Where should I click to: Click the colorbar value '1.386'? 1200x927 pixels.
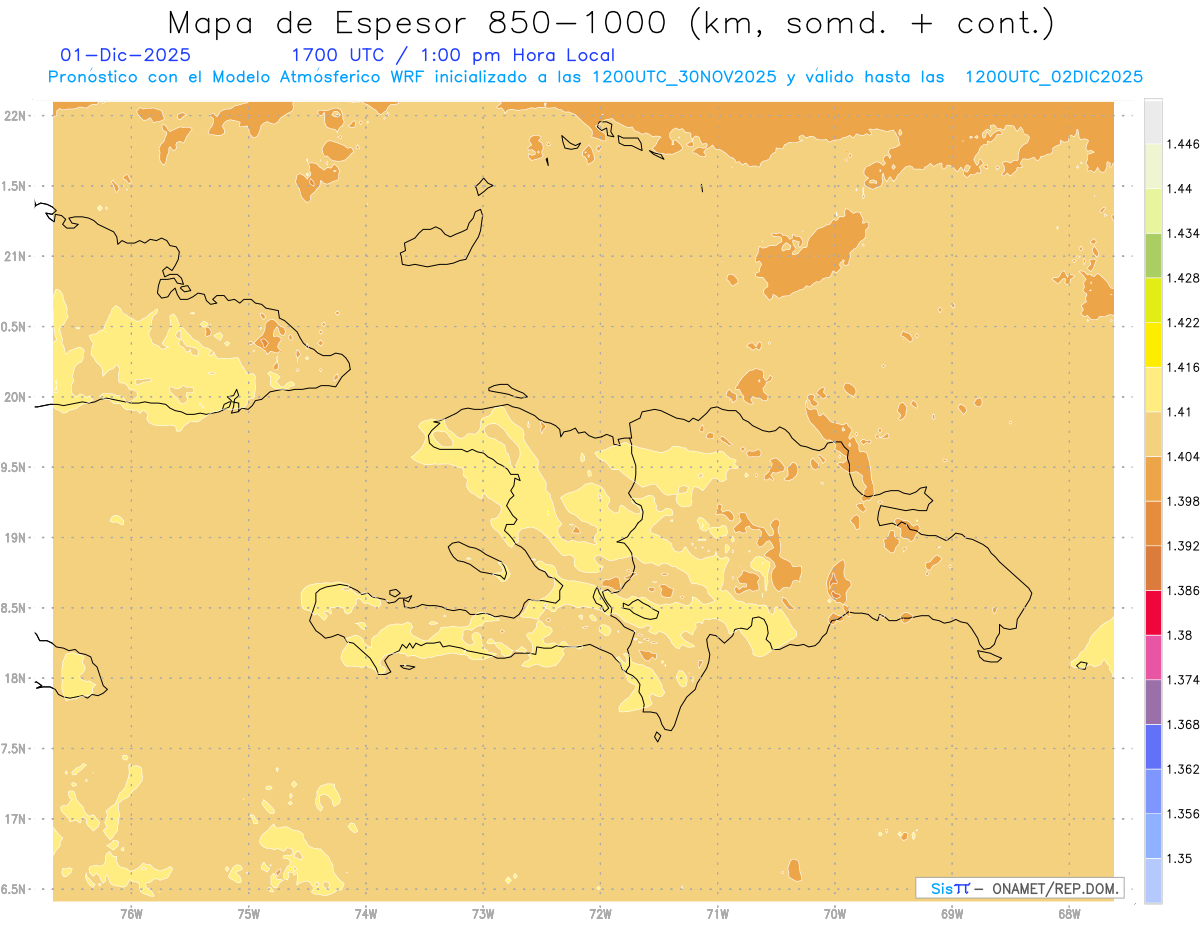(x=1183, y=590)
